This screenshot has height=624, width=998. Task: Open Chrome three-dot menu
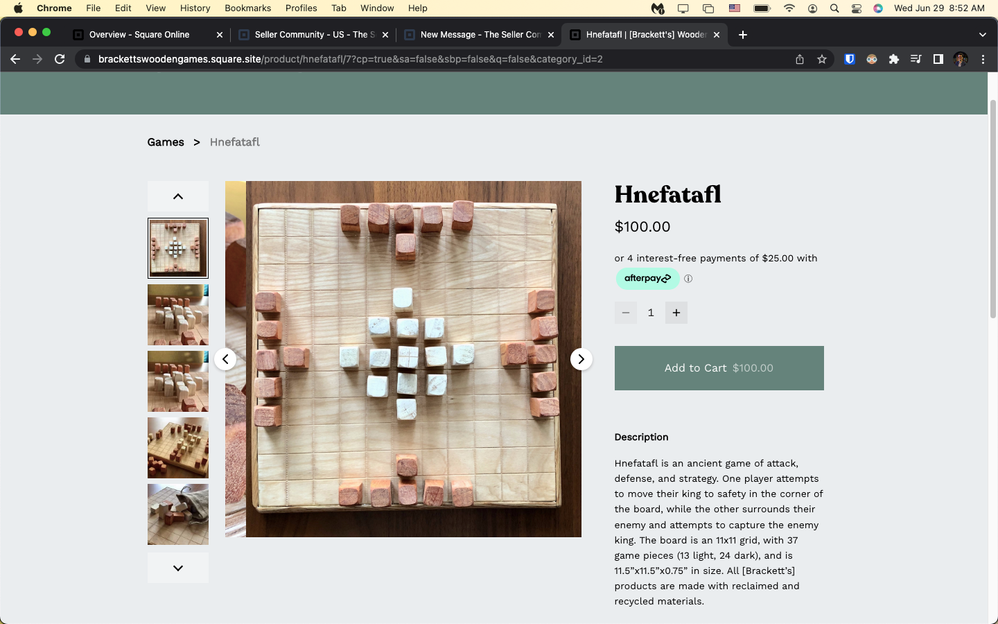click(x=983, y=59)
